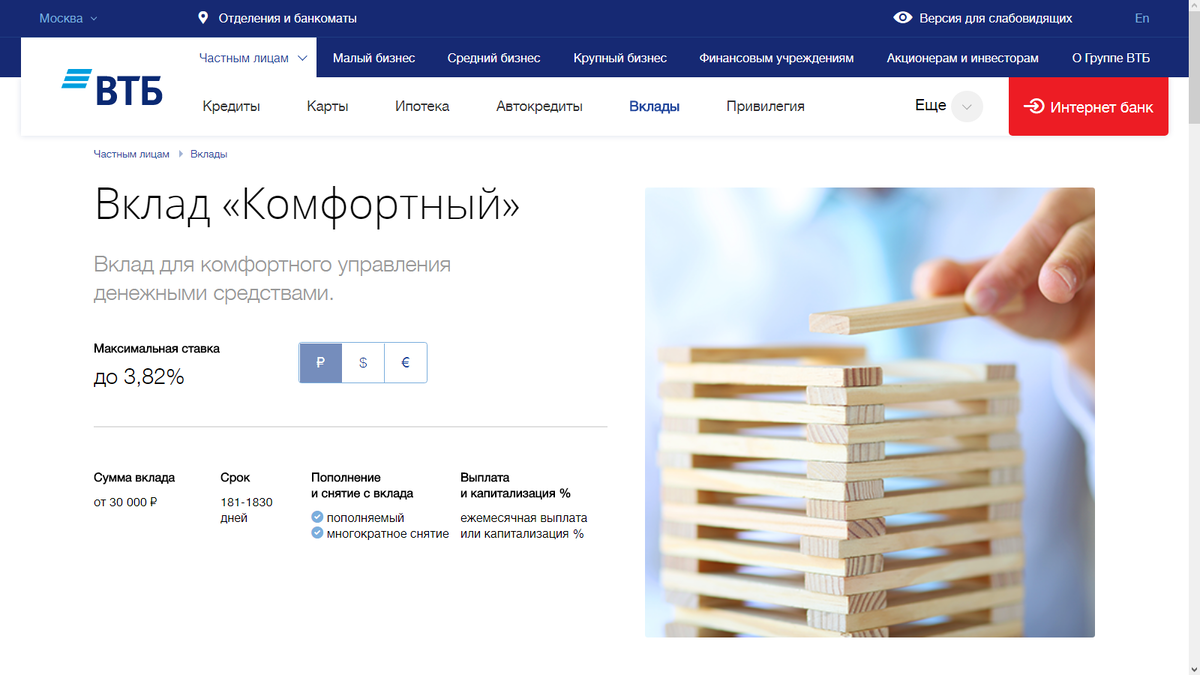This screenshot has width=1200, height=675.
Task: Click the term text 181-1830 дней
Action: tap(247, 510)
